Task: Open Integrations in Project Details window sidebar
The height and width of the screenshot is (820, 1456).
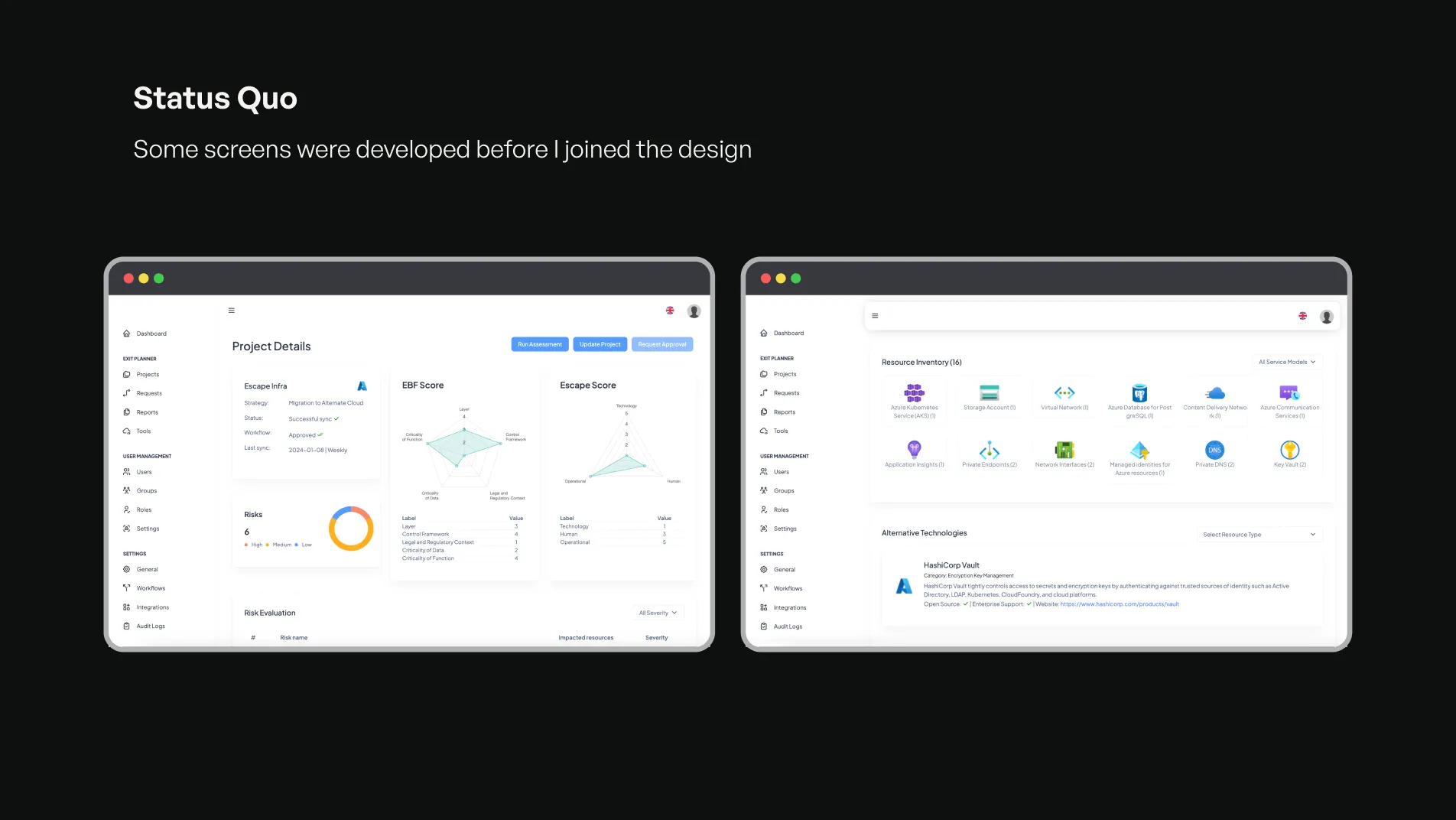Action: tap(146, 607)
